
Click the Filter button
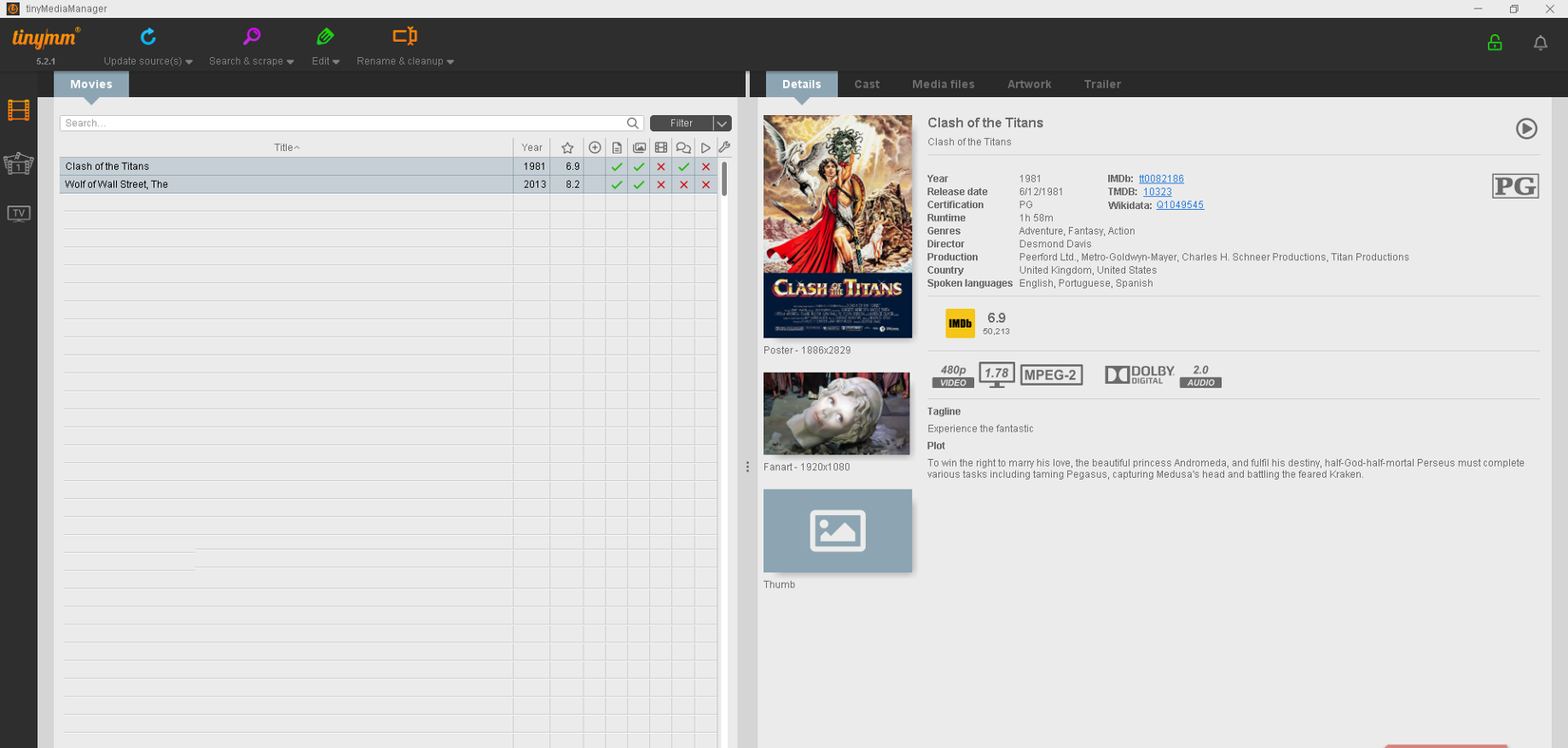tap(680, 124)
